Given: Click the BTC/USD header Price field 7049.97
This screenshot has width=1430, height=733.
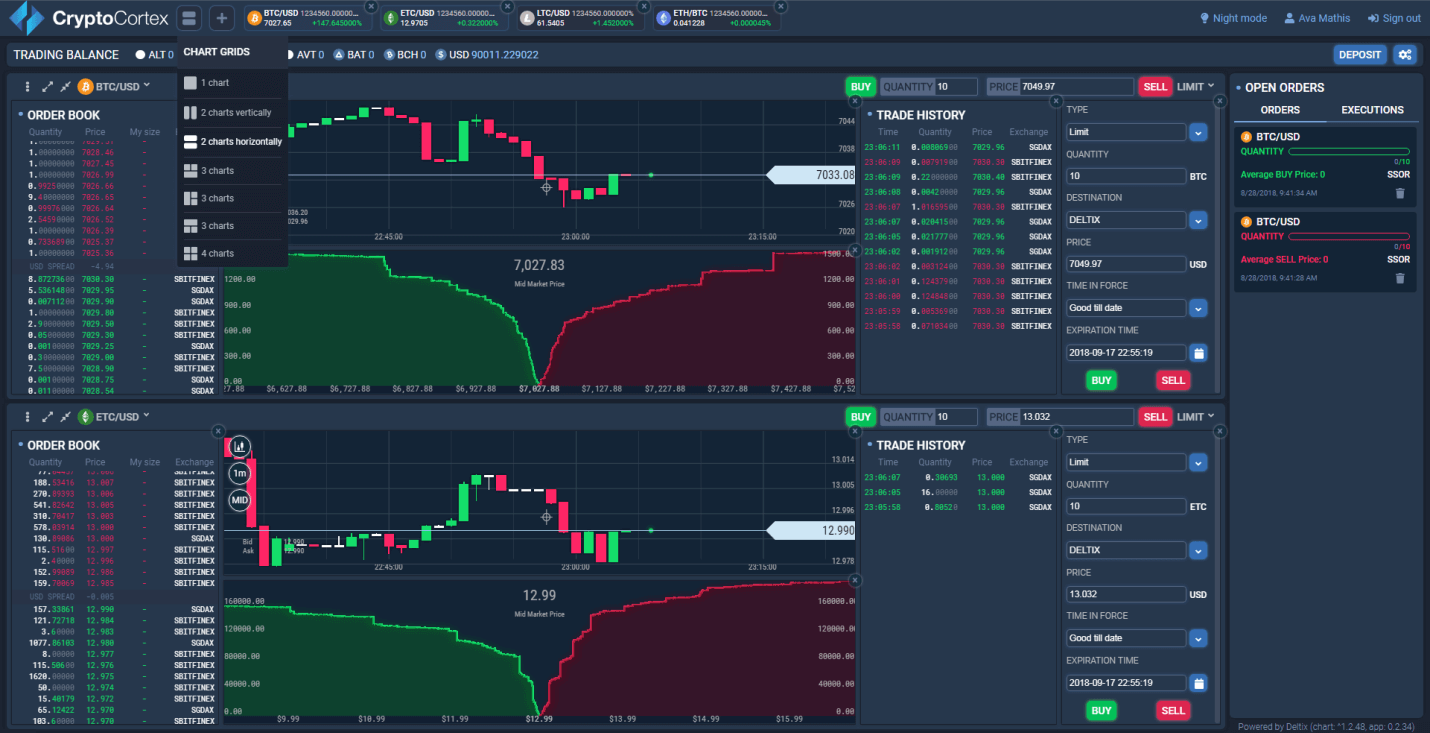Looking at the screenshot, I should point(1060,87).
